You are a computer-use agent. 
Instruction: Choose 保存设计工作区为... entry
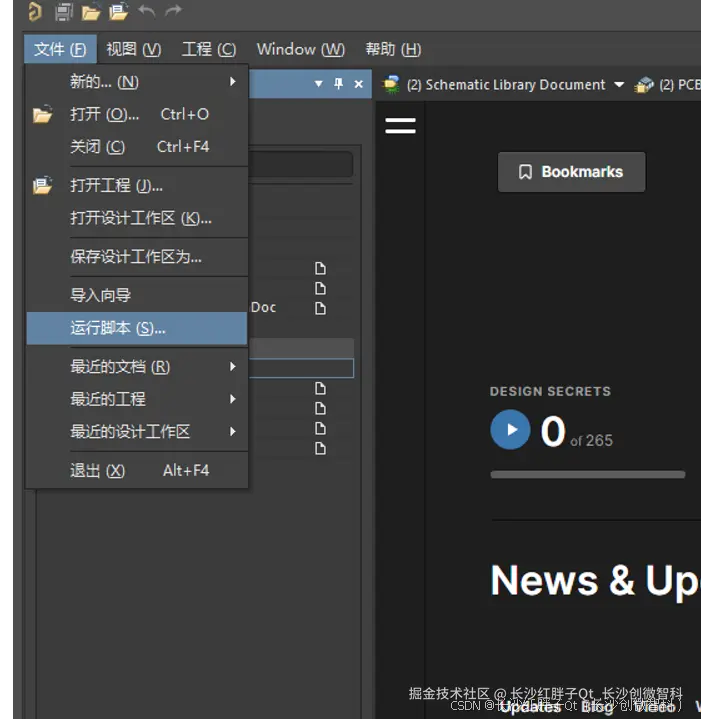coord(137,257)
